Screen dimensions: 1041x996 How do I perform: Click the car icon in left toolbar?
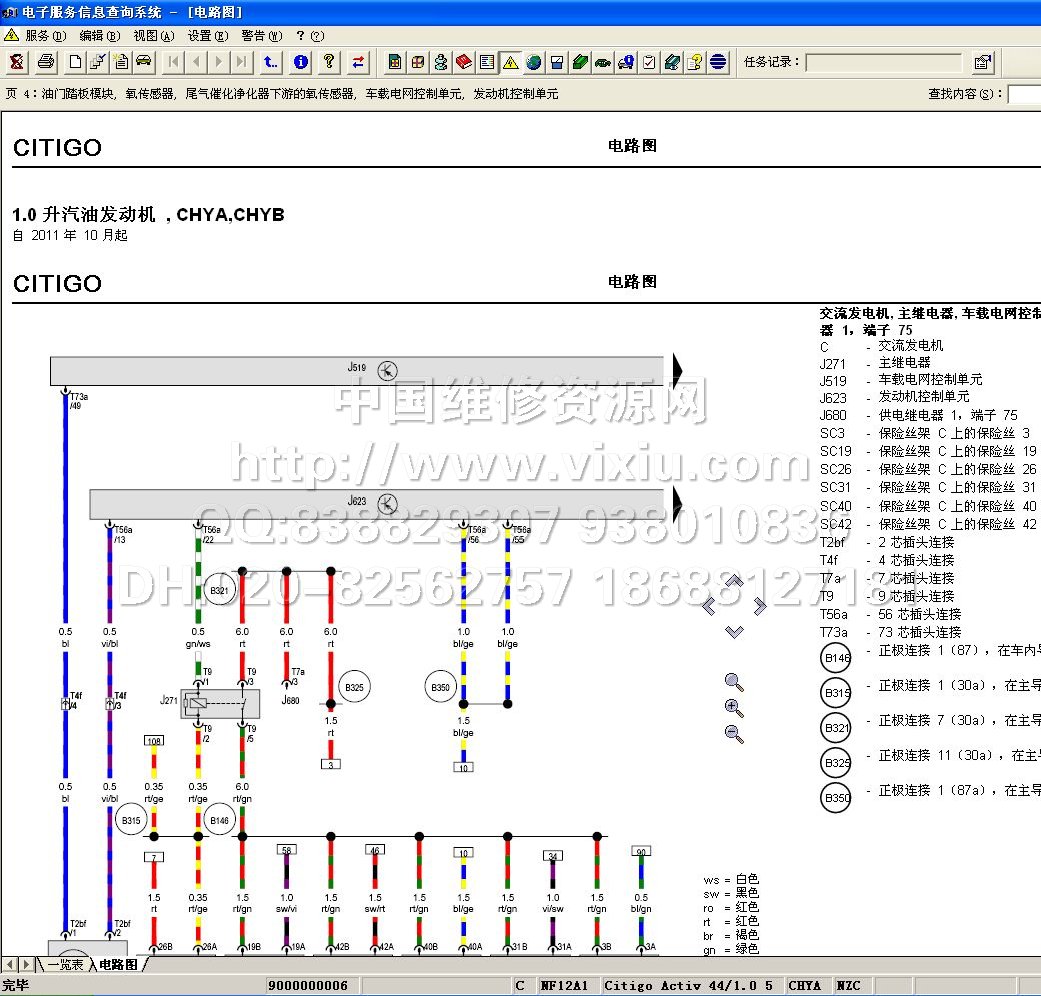144,62
